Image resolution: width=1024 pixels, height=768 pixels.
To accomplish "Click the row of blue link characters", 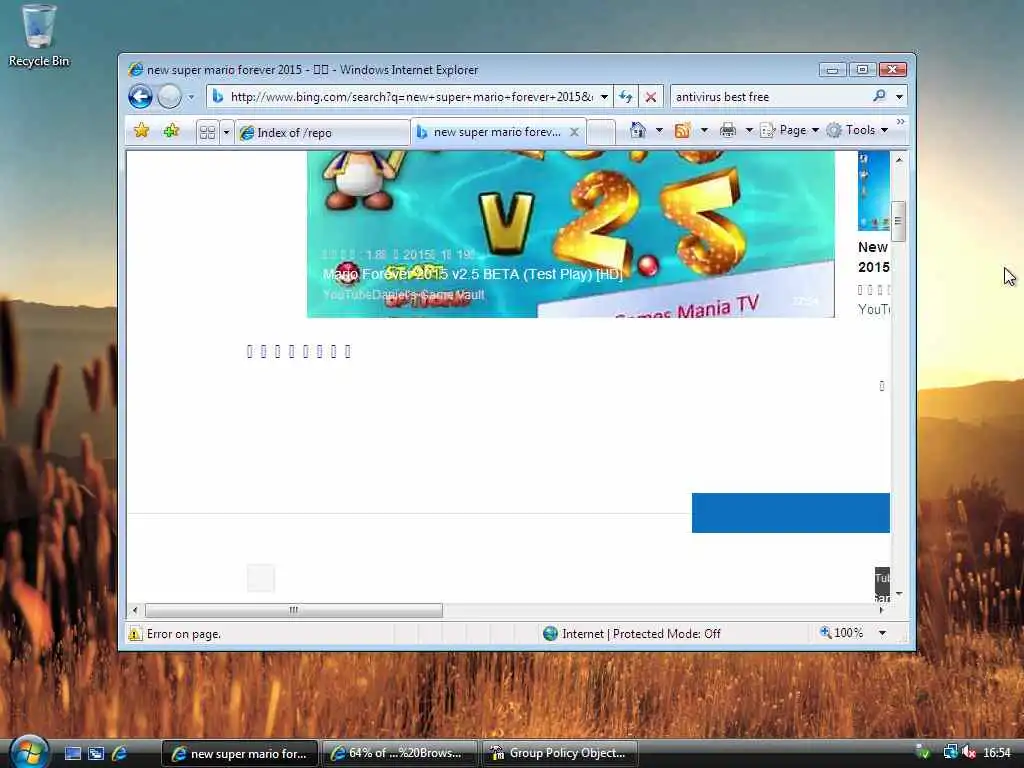I will tap(298, 351).
